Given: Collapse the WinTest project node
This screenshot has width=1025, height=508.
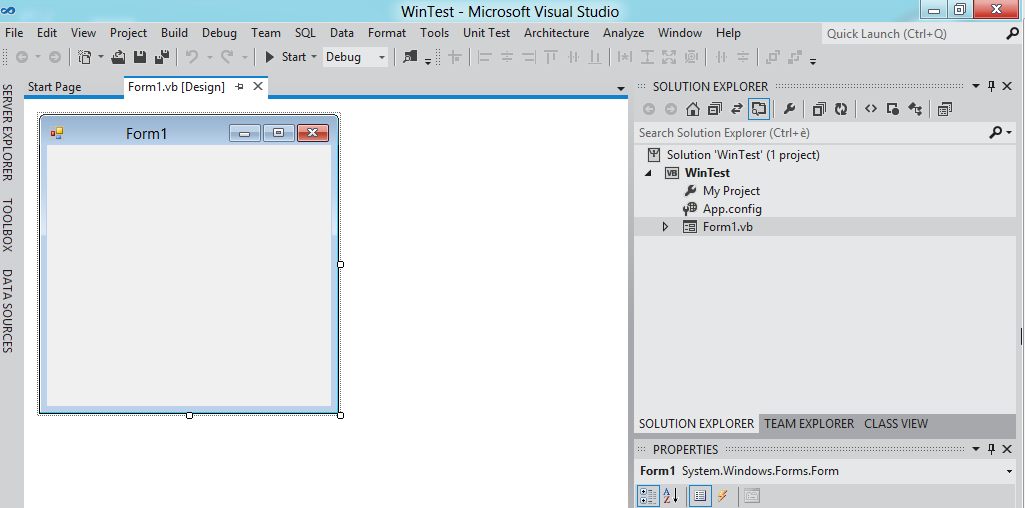Looking at the screenshot, I should (x=648, y=173).
